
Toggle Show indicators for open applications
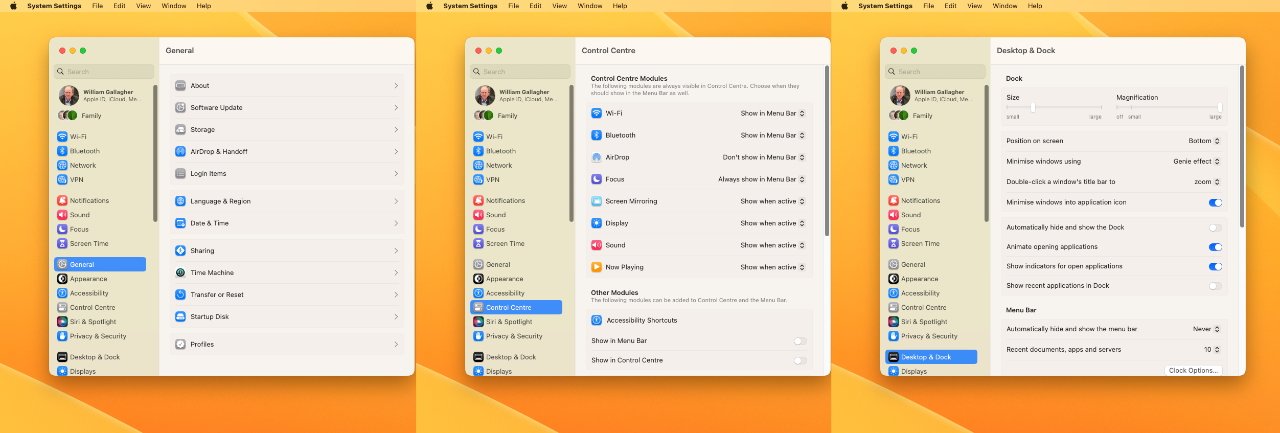click(1215, 267)
